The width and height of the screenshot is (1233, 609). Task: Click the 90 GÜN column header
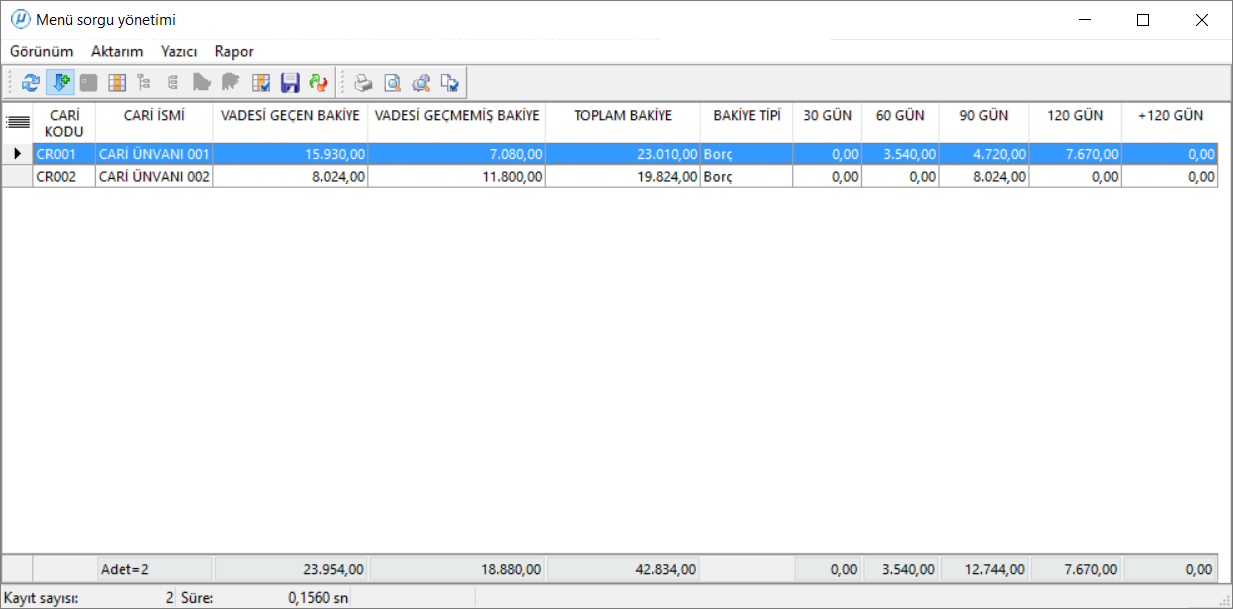[983, 116]
